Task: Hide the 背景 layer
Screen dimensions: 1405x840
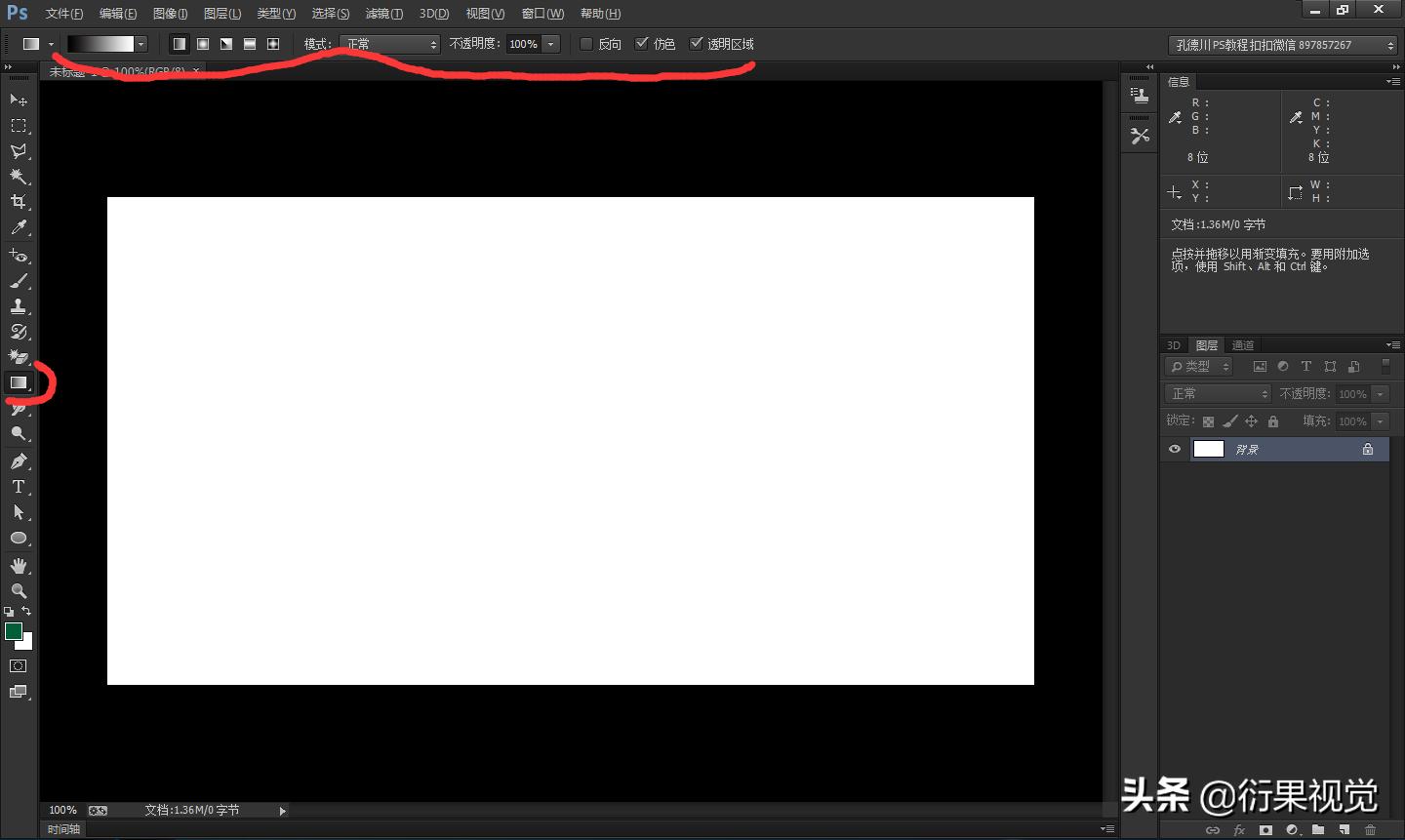Action: [x=1175, y=449]
